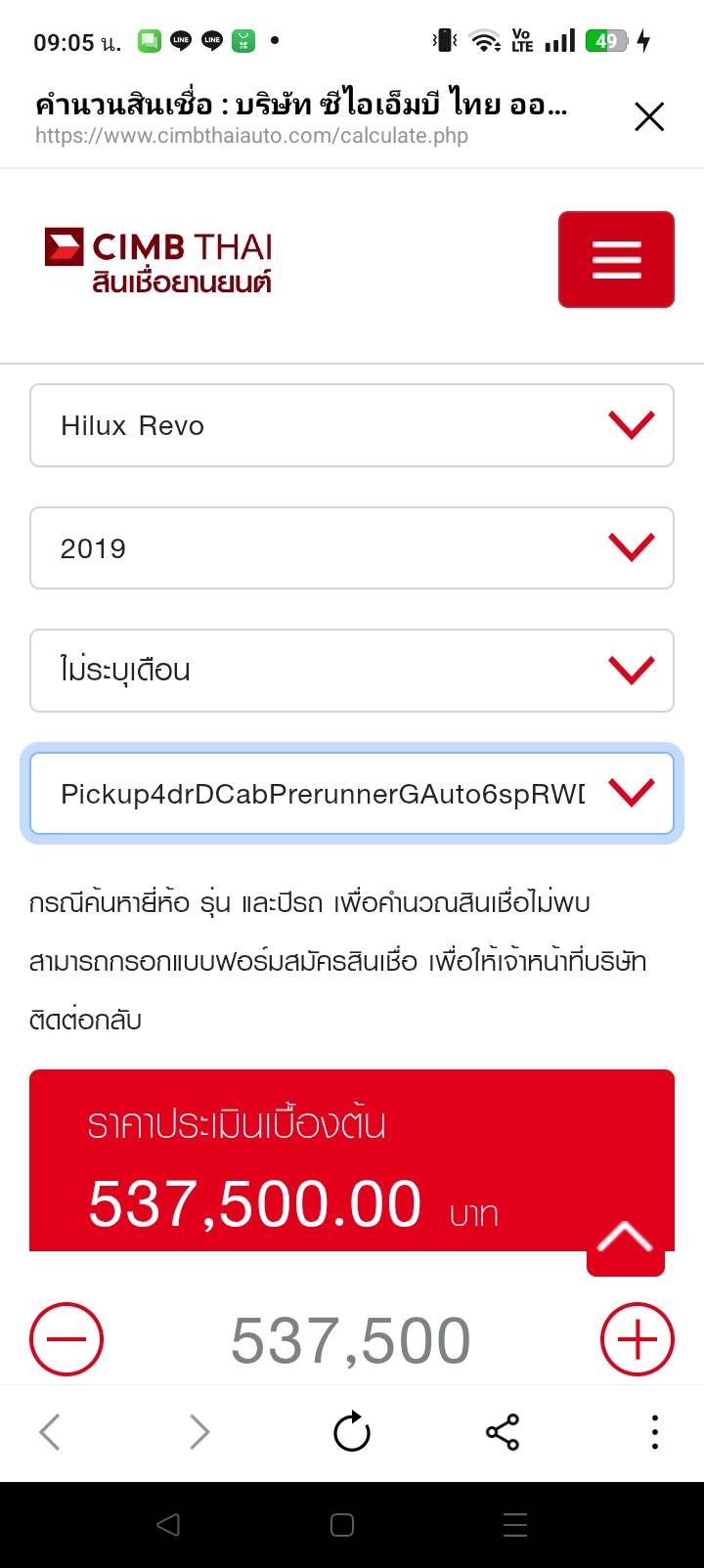This screenshot has width=704, height=1568.
Task: Open the Pickup4drDCabPrerunner variant dropdown
Action: click(x=352, y=793)
